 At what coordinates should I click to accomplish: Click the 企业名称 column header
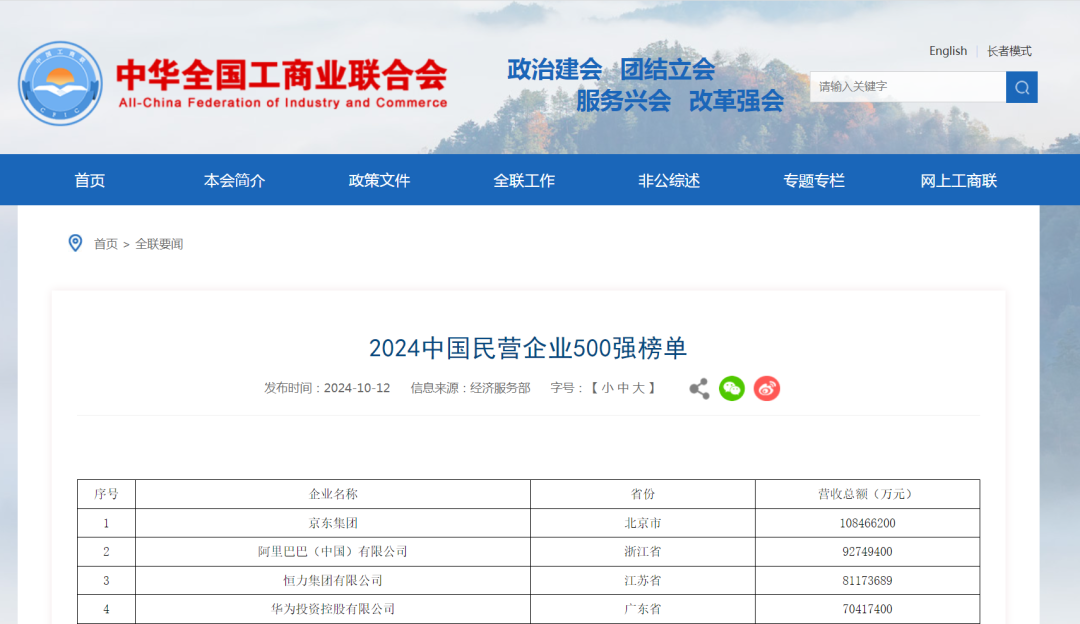click(x=333, y=494)
